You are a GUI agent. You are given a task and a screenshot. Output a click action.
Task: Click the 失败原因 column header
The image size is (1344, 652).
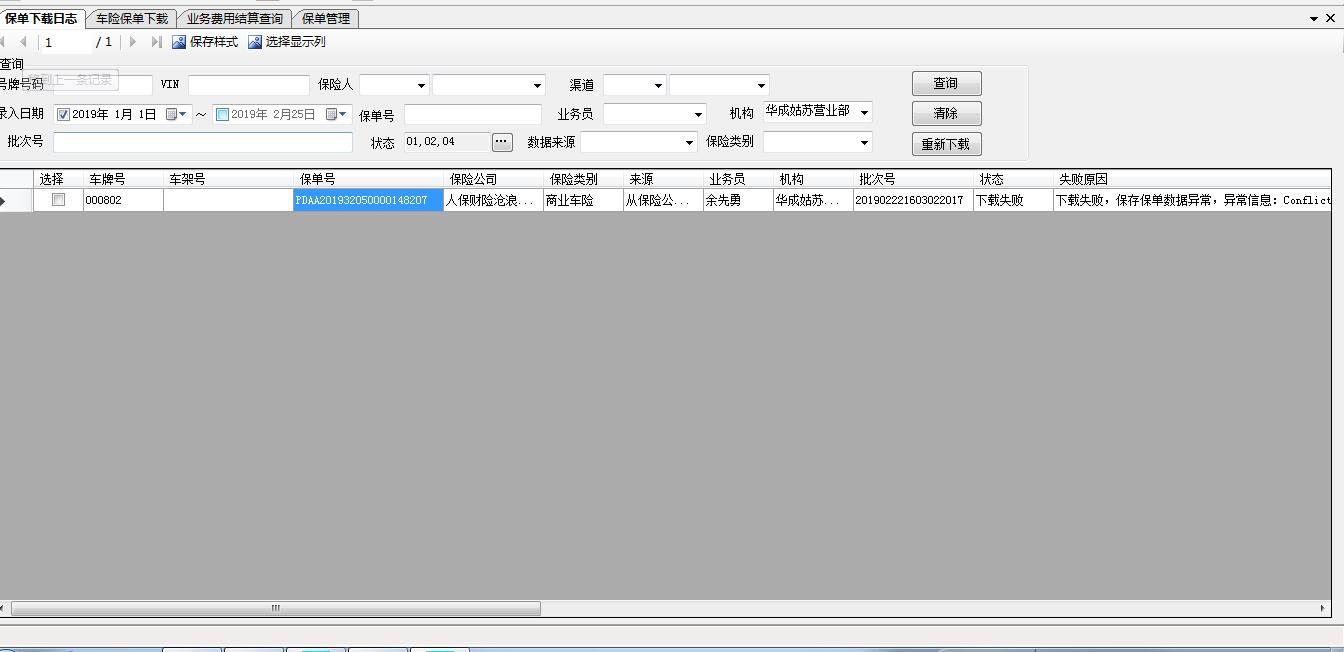(1192, 179)
